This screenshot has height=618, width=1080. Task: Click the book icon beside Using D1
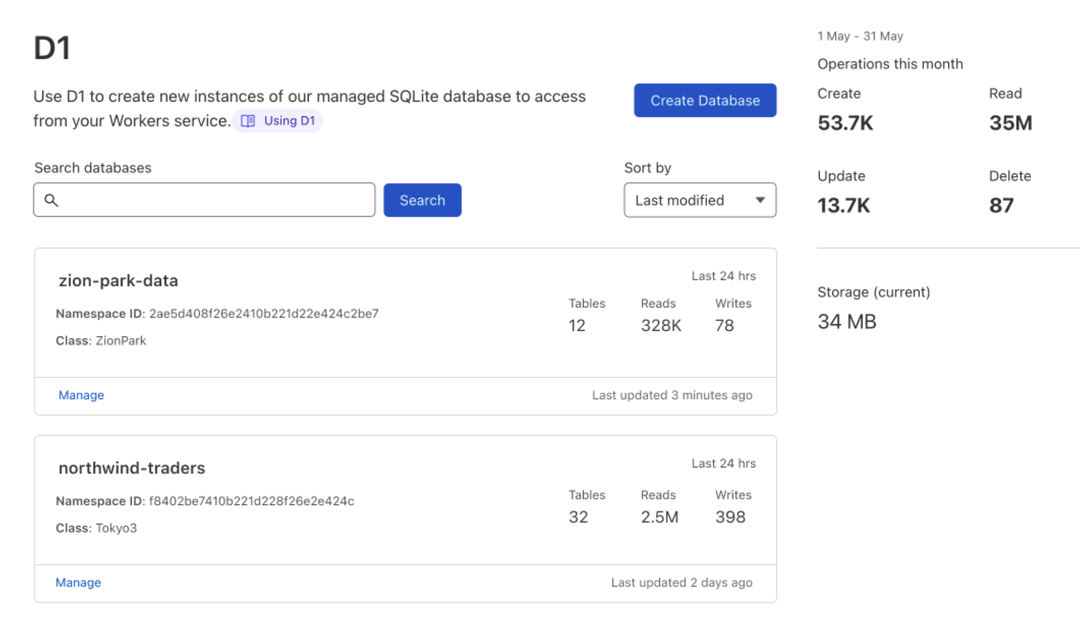[x=248, y=121]
